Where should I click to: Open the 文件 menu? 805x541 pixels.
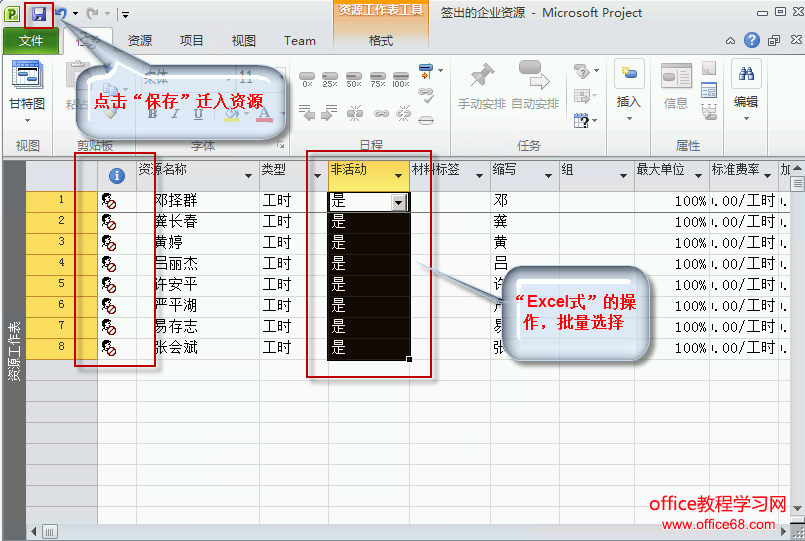(x=31, y=41)
